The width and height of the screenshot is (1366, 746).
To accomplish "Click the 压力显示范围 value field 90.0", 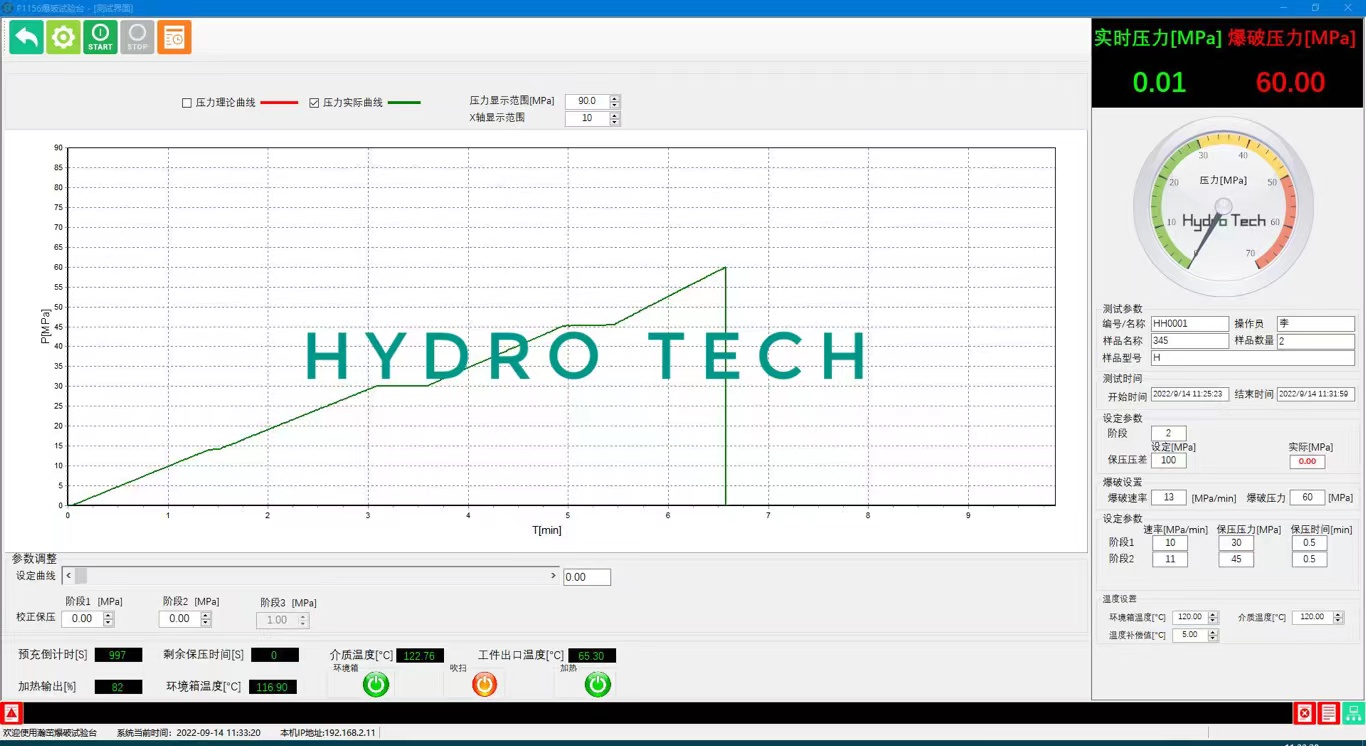I will pos(587,101).
